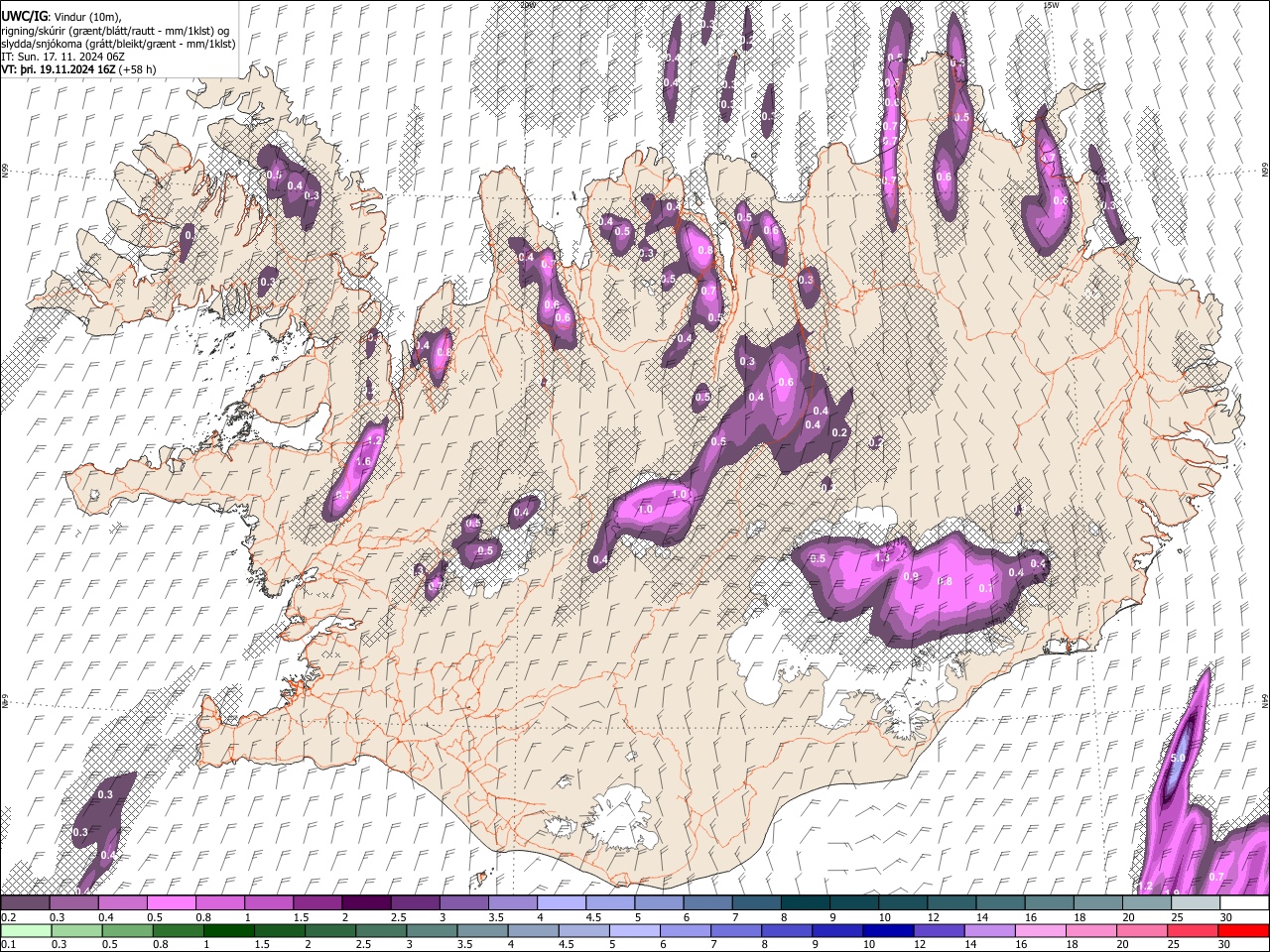This screenshot has width=1270, height=952.
Task: Click the '16' label in the upper legend row
Action: coord(1031,917)
